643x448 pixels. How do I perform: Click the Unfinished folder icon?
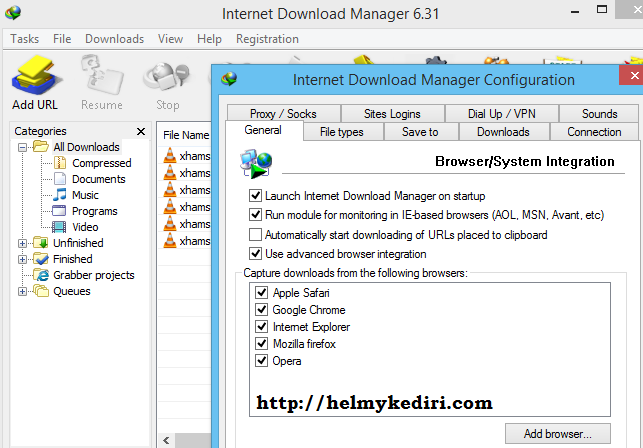[41, 243]
